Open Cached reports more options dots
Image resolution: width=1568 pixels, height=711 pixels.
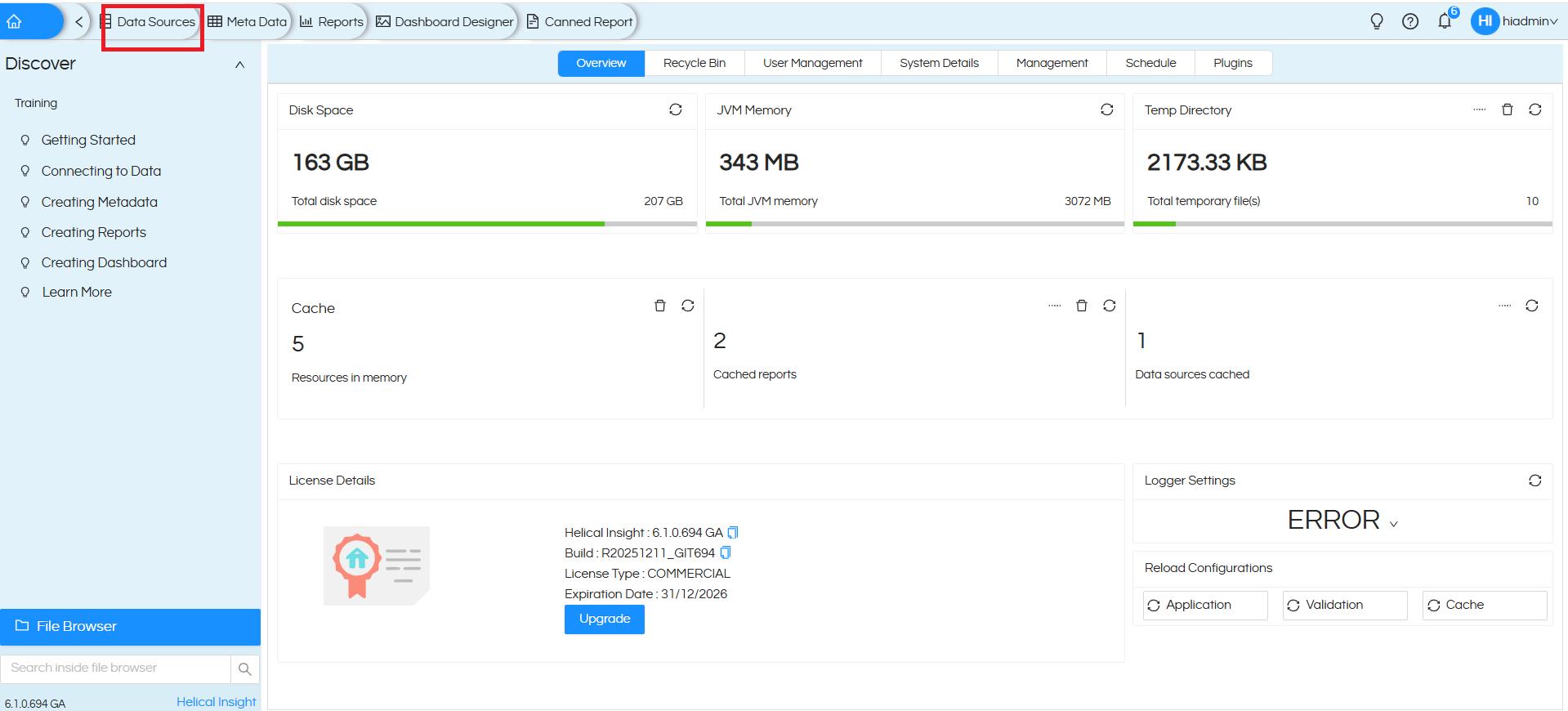1055,306
